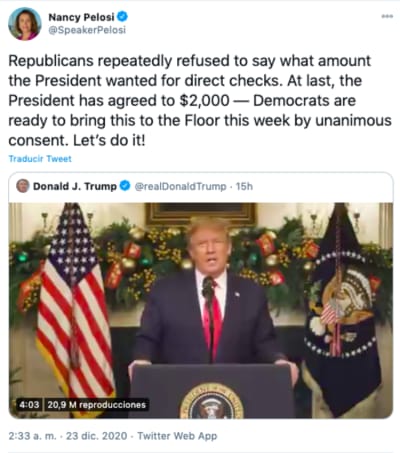Image resolution: width=400 pixels, height=453 pixels.
Task: Open Donald J. Trump's small avatar
Action: point(23,186)
